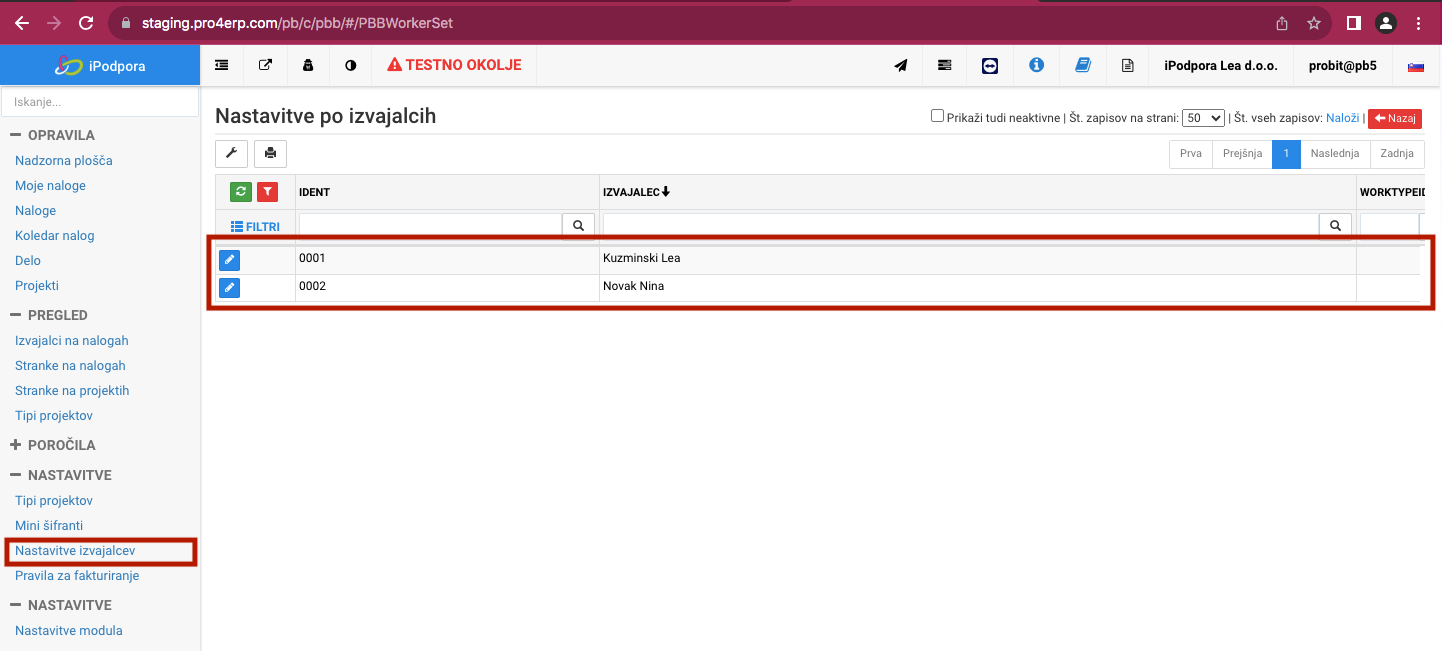
Task: Enable Prikaži tudi neaktivne checkbox
Action: click(x=937, y=116)
